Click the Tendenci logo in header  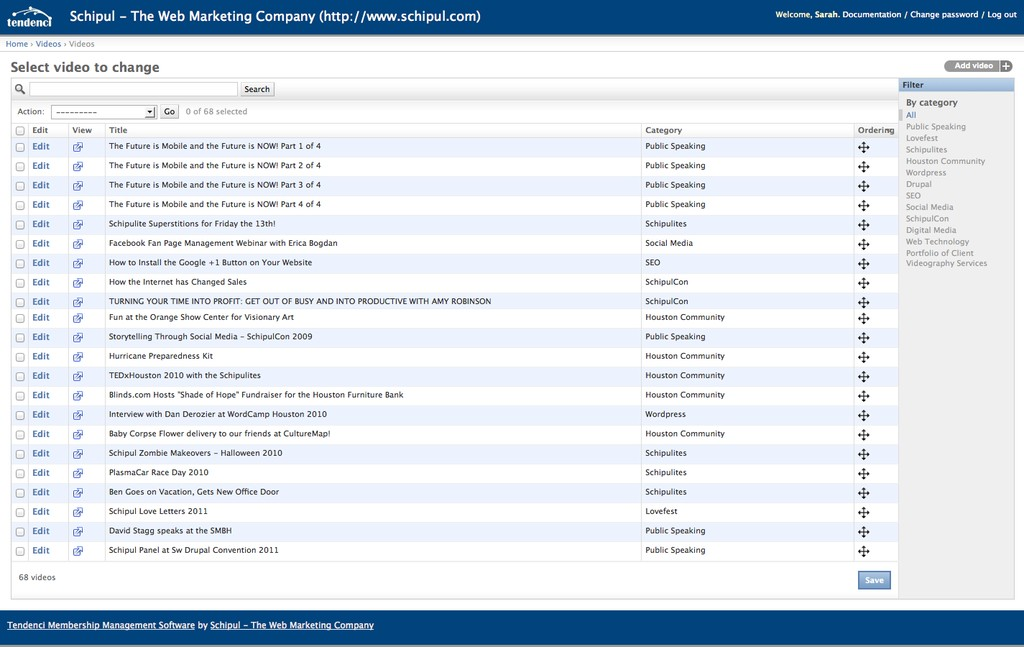pyautogui.click(x=29, y=16)
